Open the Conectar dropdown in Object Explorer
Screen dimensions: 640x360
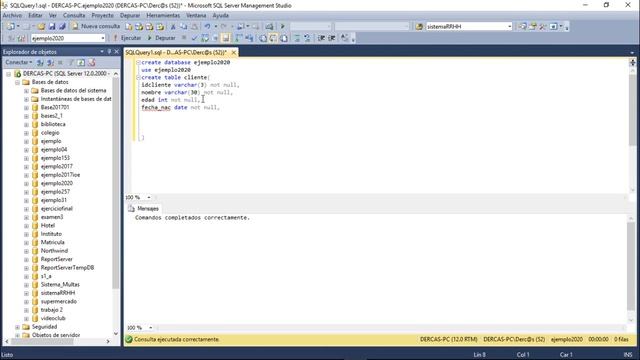(x=18, y=62)
